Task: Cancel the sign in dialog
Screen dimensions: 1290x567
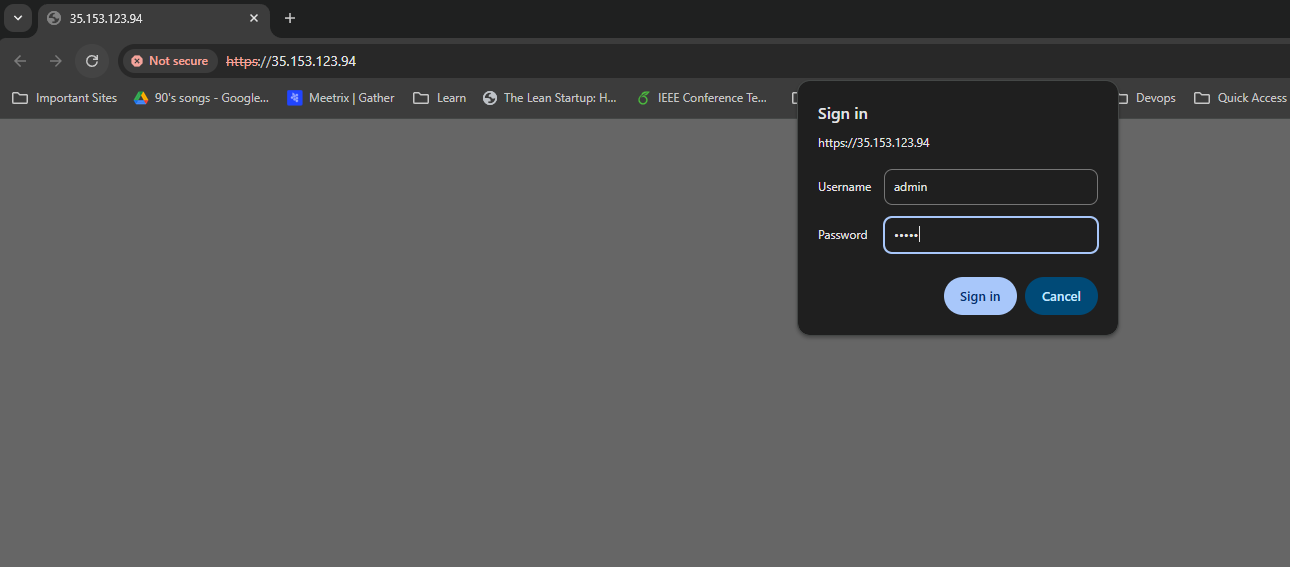Action: click(x=1061, y=296)
